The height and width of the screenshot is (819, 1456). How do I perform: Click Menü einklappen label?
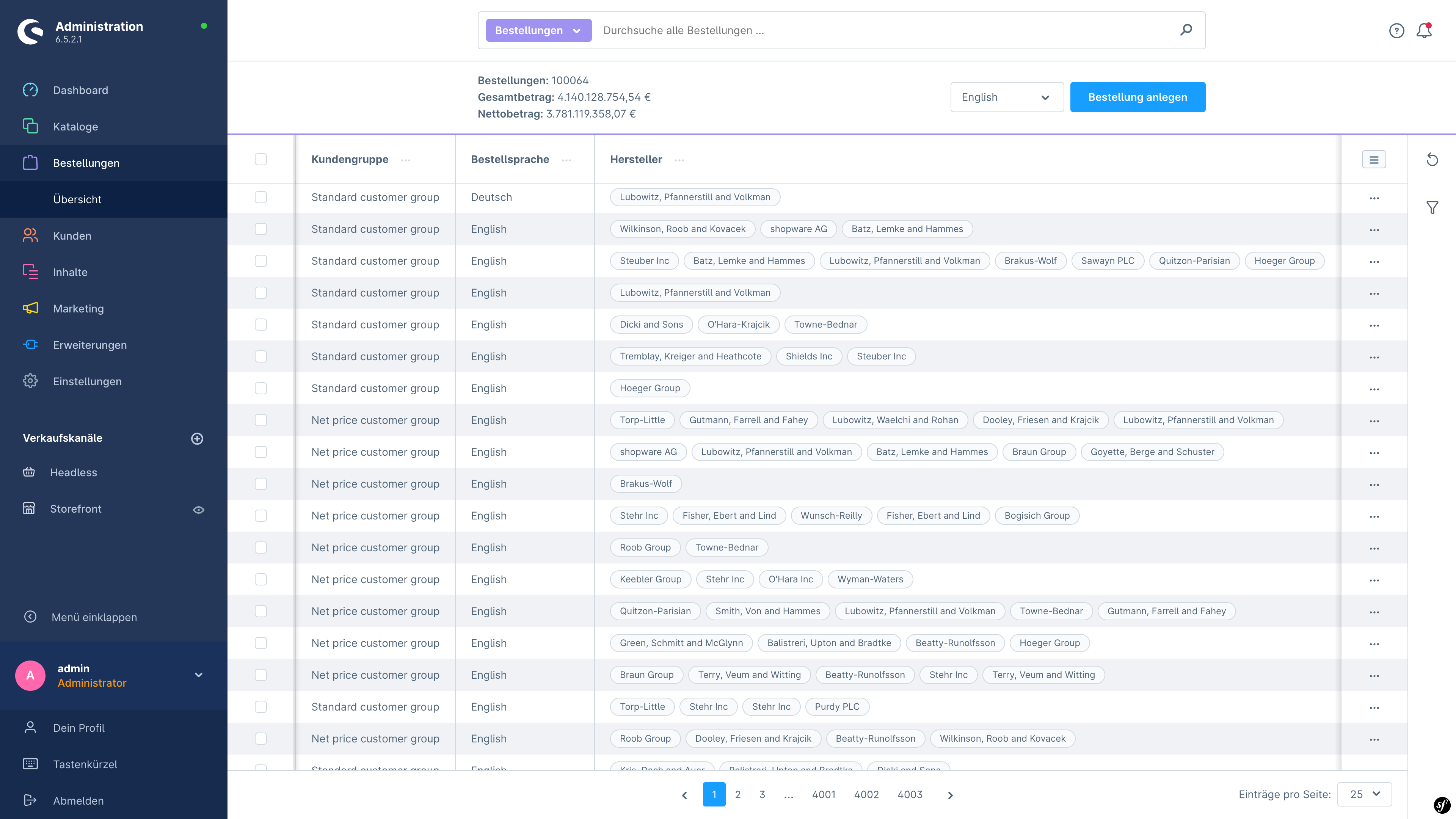94,617
